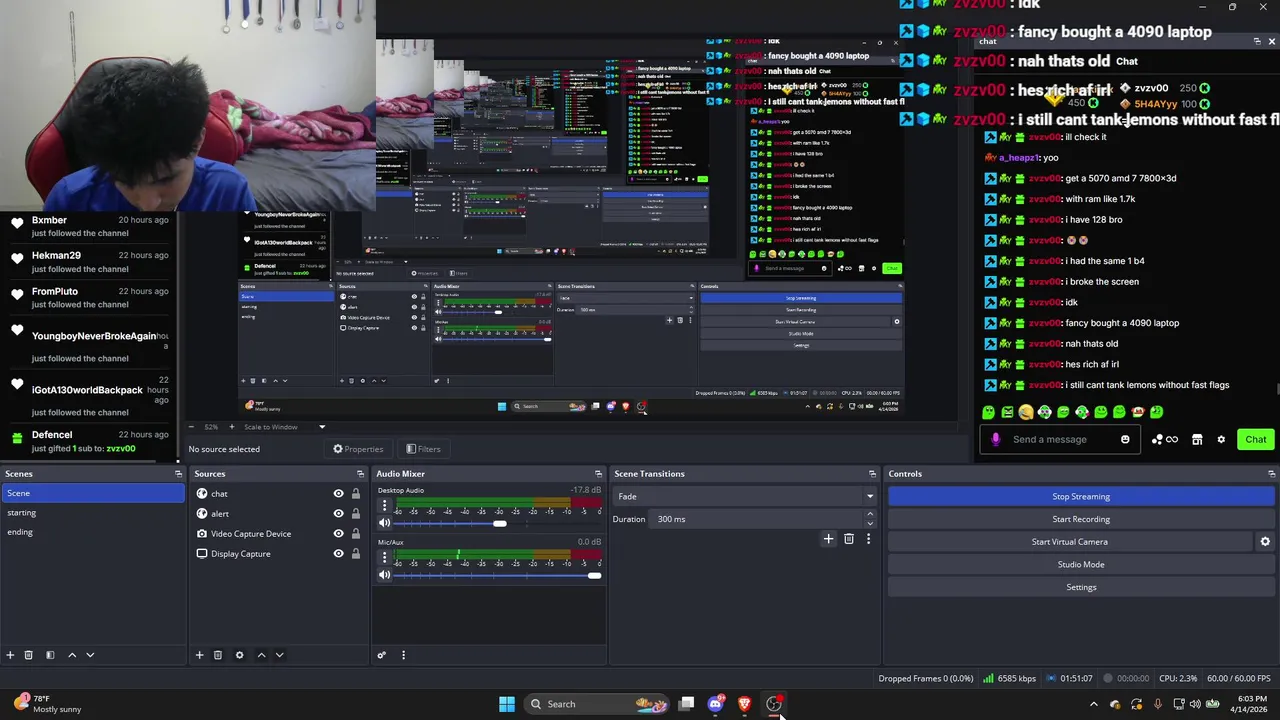Pop out the Controls dock
The image size is (1280, 720).
pos(1271,474)
